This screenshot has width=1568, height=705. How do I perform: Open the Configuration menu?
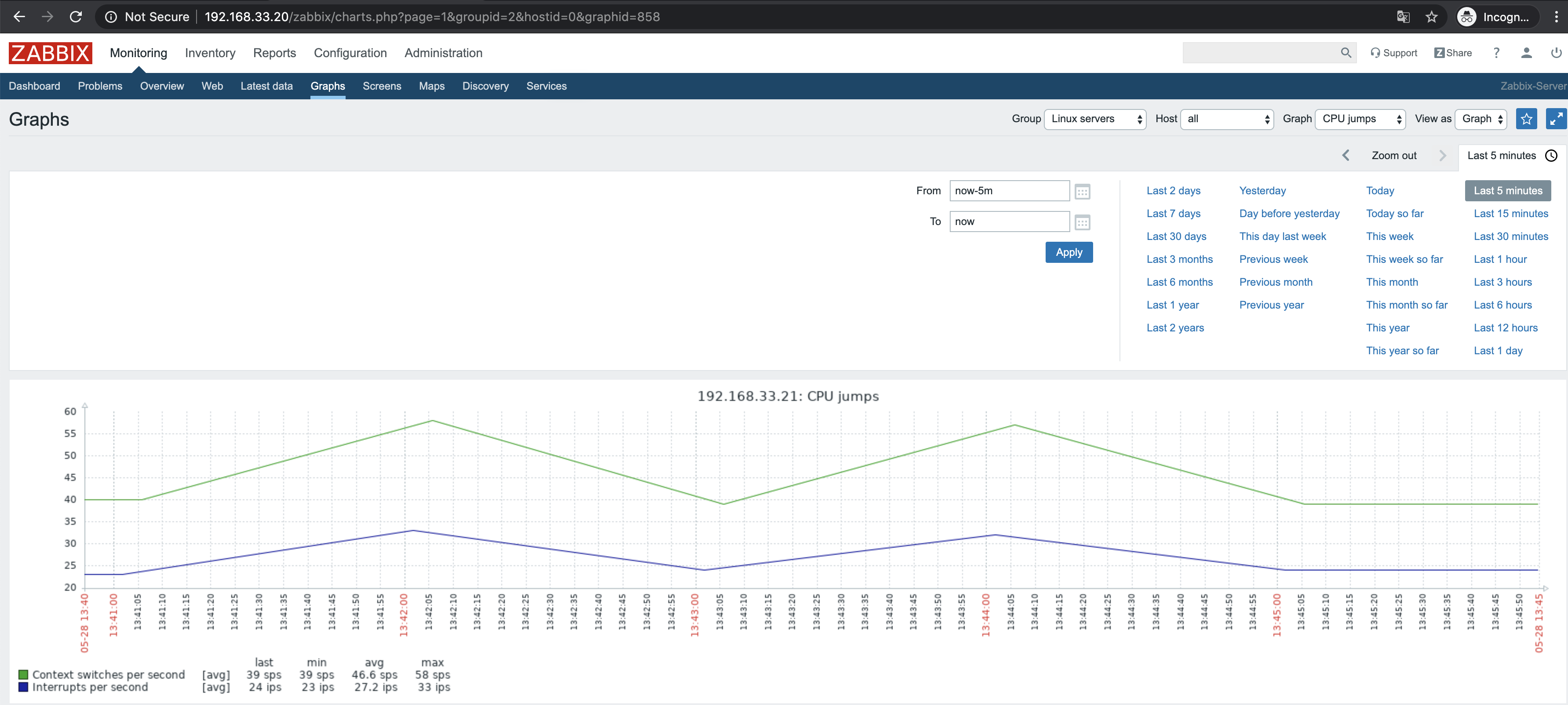pos(350,53)
